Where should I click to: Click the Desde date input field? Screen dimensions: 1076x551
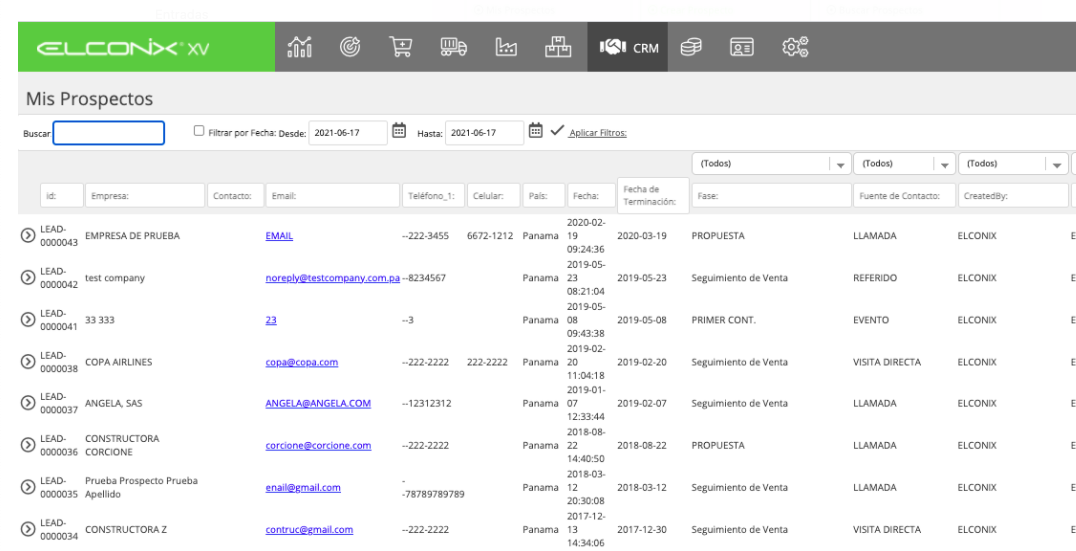348,133
